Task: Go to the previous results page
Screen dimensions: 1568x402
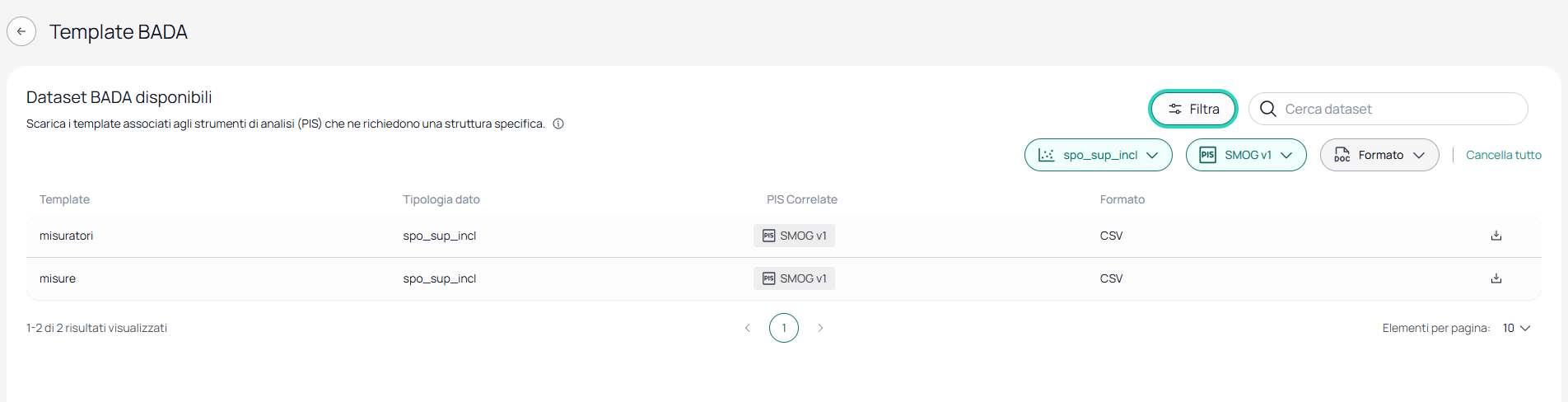Action: tap(748, 328)
